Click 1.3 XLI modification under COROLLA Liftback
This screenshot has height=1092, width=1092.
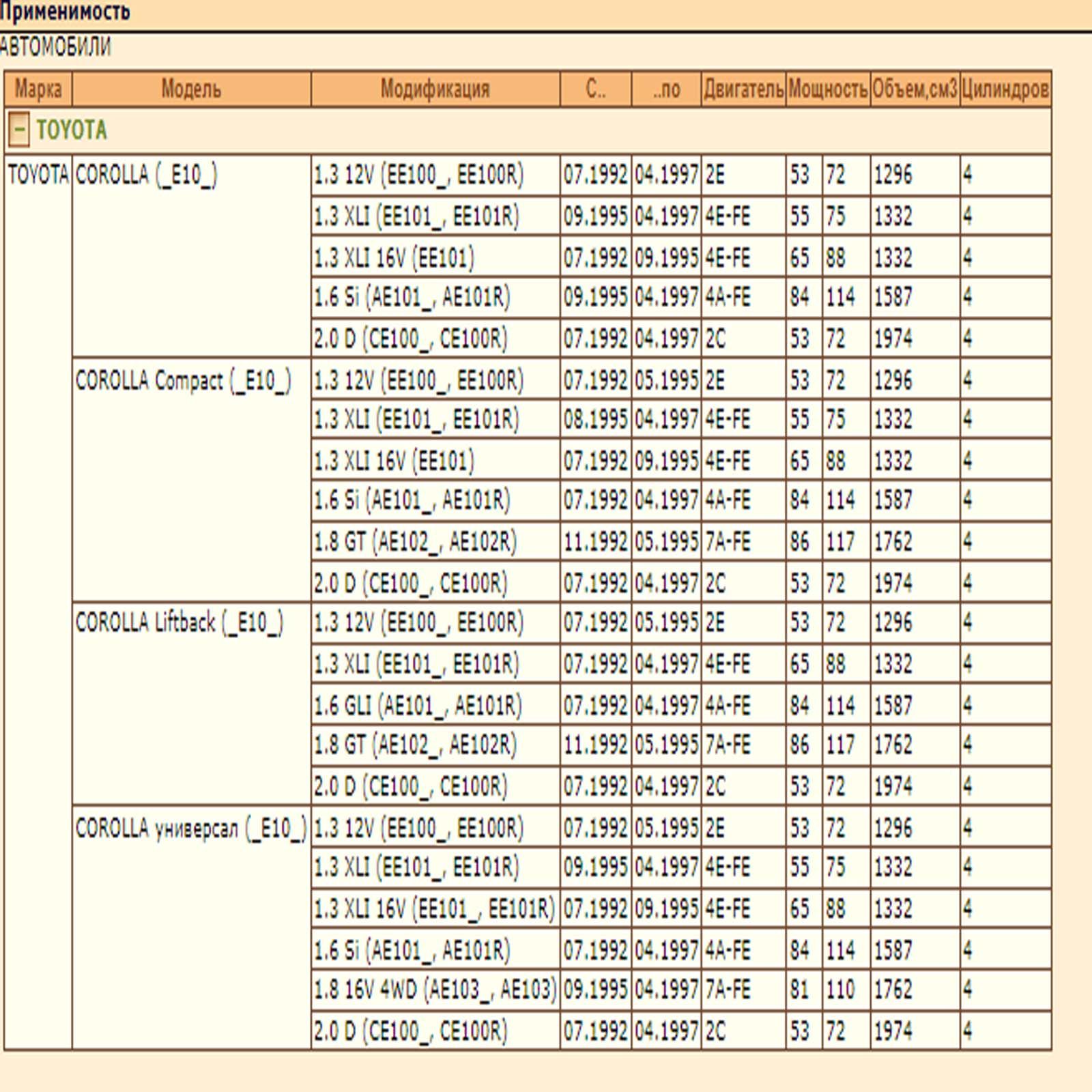tap(435, 663)
